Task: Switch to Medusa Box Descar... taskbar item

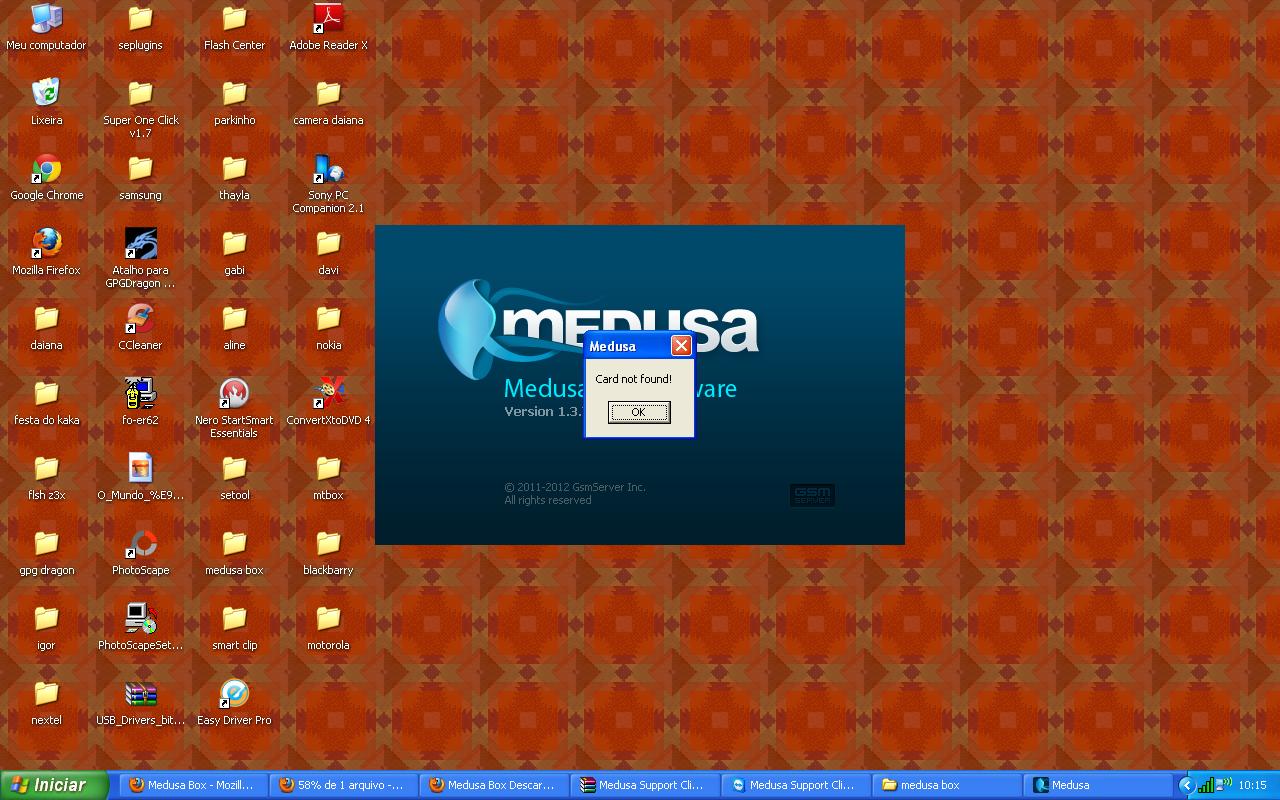Action: pos(494,785)
